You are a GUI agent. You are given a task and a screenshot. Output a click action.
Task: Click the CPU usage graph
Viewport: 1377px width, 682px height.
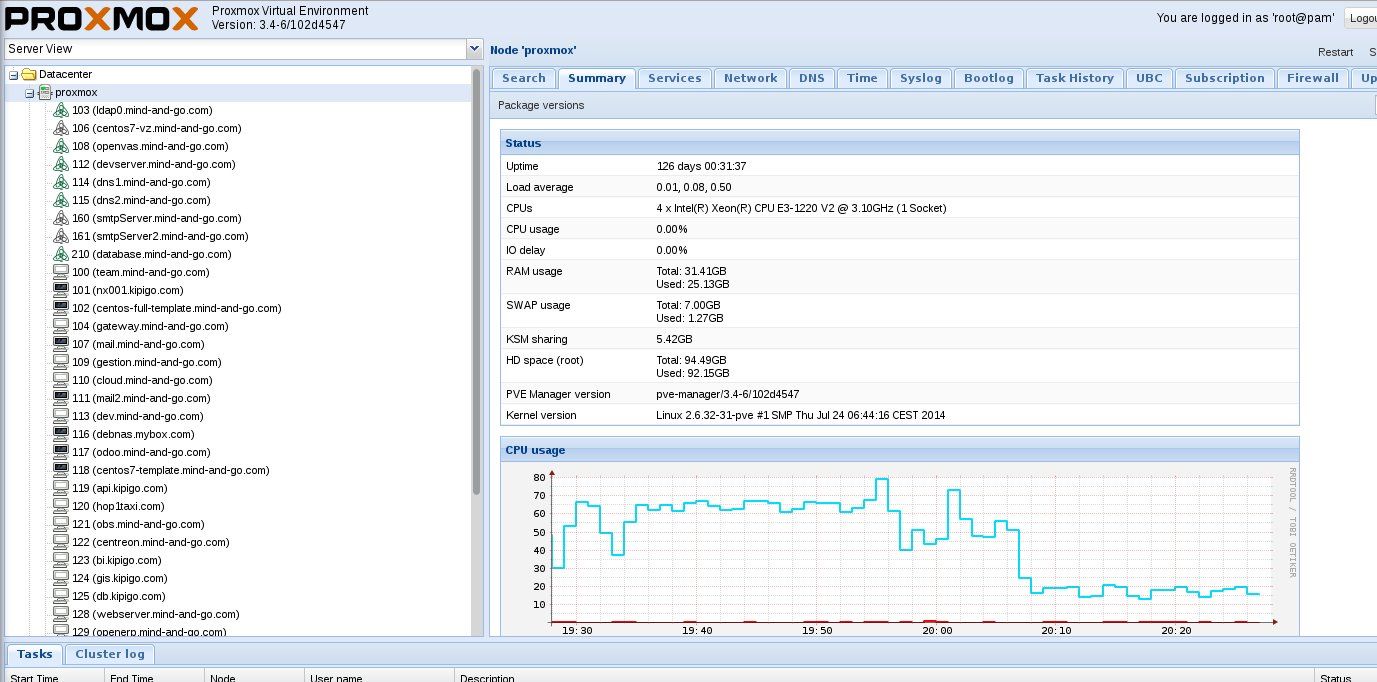click(900, 548)
